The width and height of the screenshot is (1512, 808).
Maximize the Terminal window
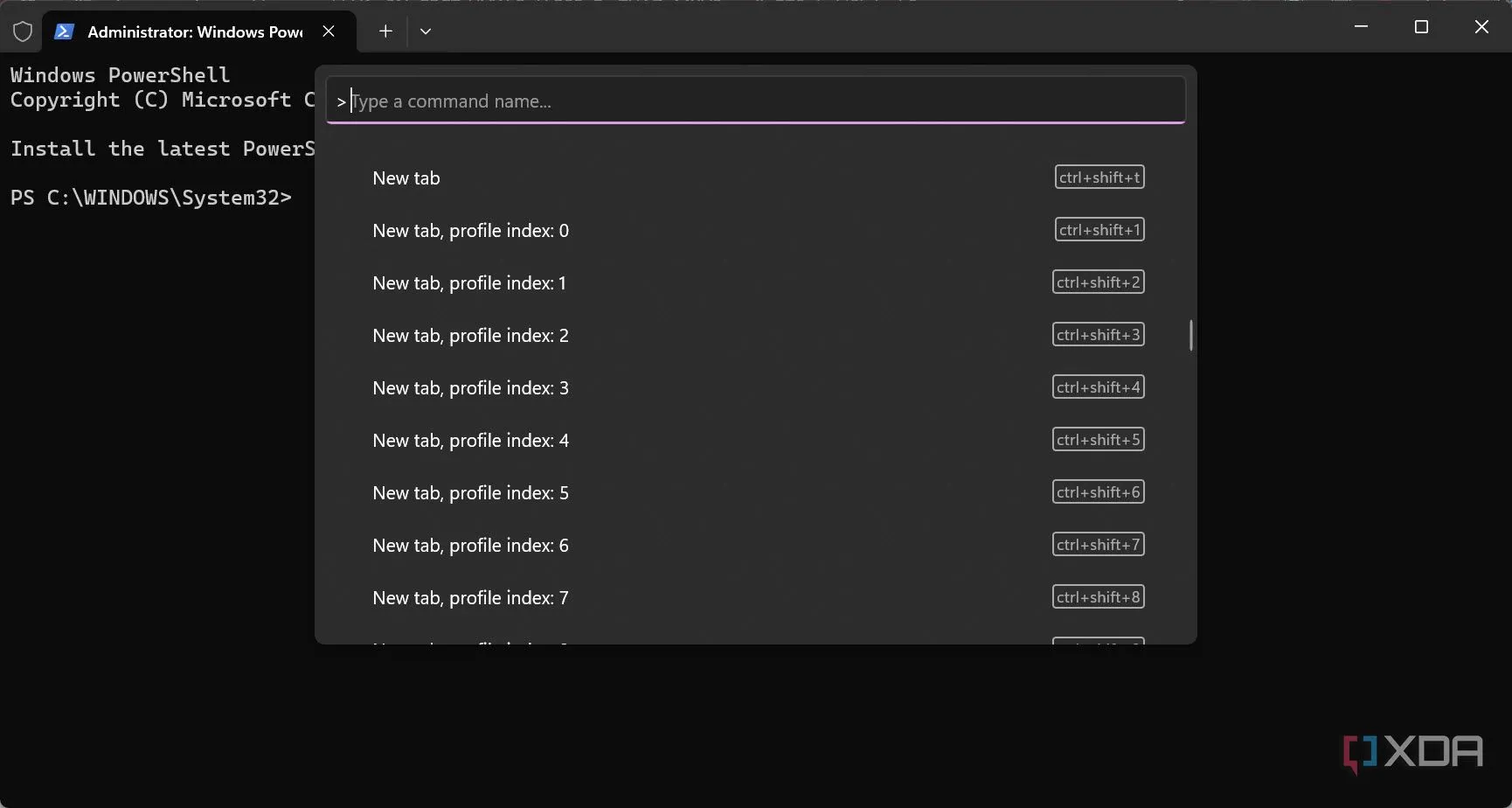point(1421,27)
